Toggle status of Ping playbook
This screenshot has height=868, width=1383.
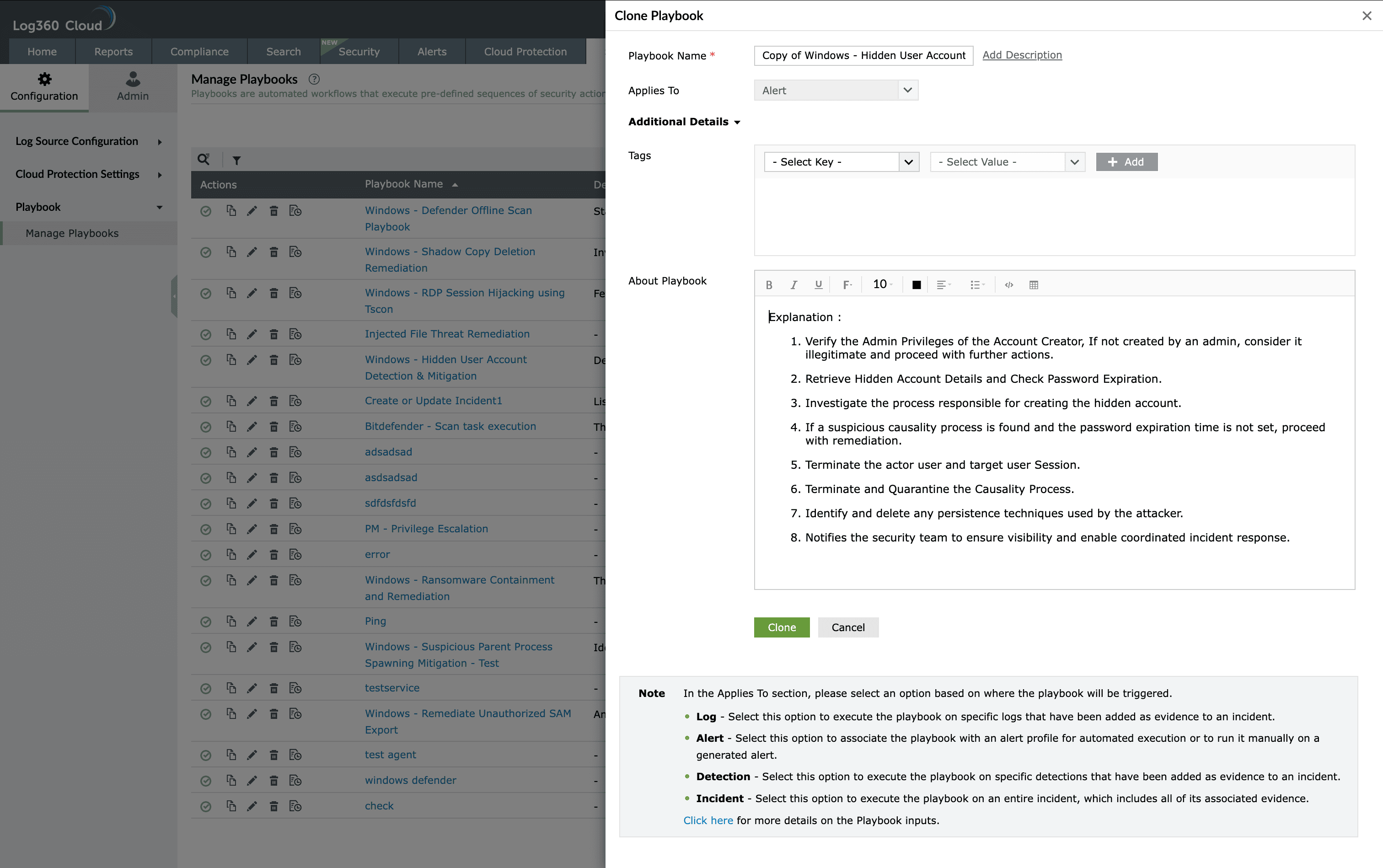tap(205, 622)
